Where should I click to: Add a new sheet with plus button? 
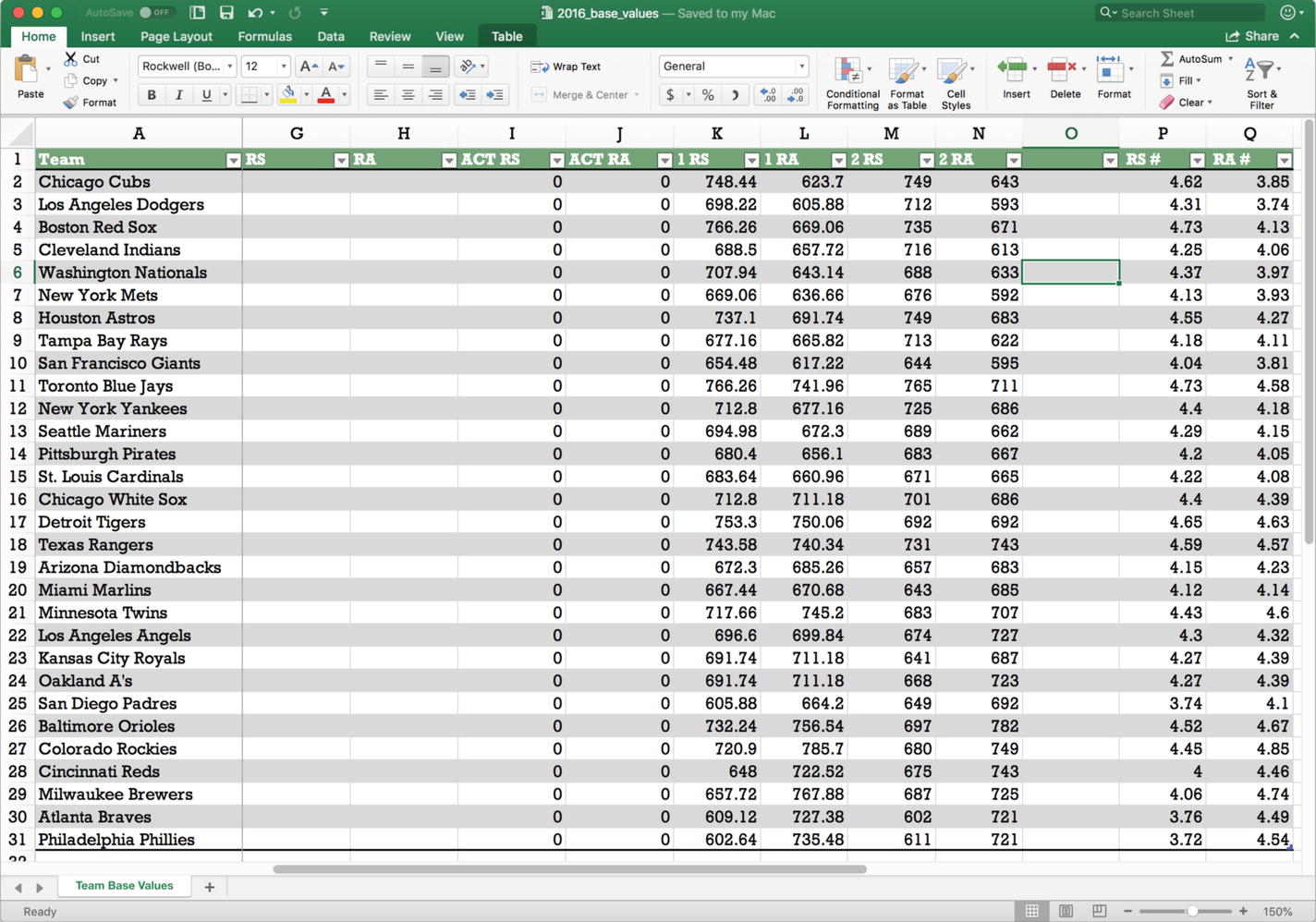click(210, 887)
